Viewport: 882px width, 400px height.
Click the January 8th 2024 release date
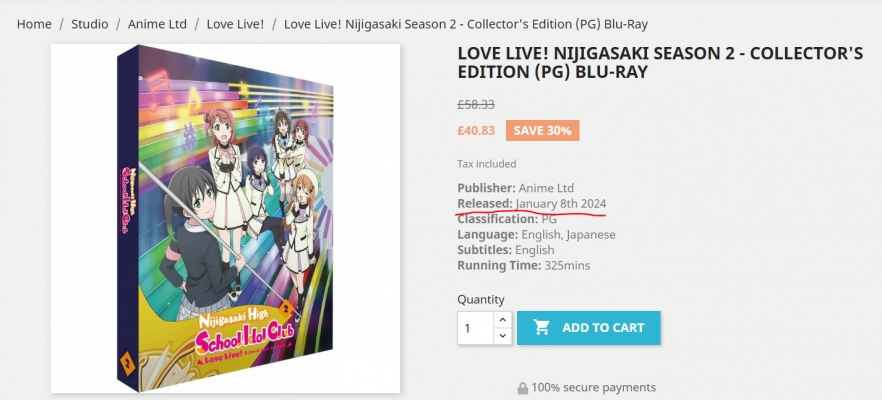568,203
